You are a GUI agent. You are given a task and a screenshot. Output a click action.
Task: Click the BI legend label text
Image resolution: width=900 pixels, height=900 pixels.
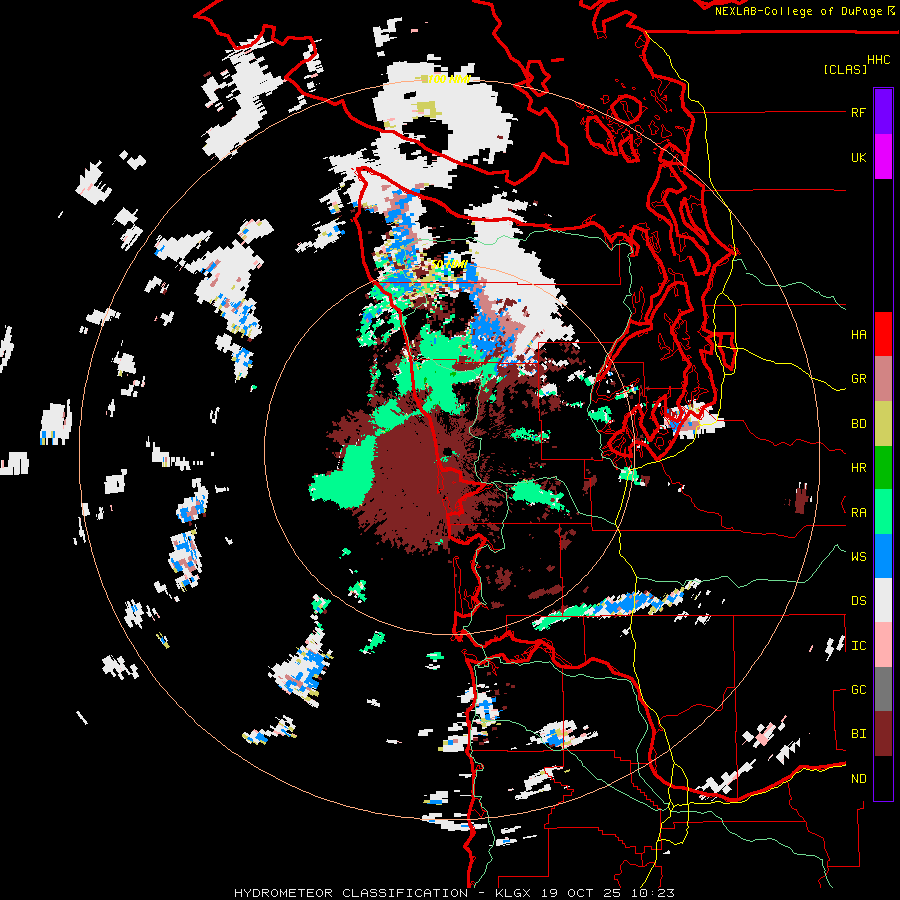858,734
